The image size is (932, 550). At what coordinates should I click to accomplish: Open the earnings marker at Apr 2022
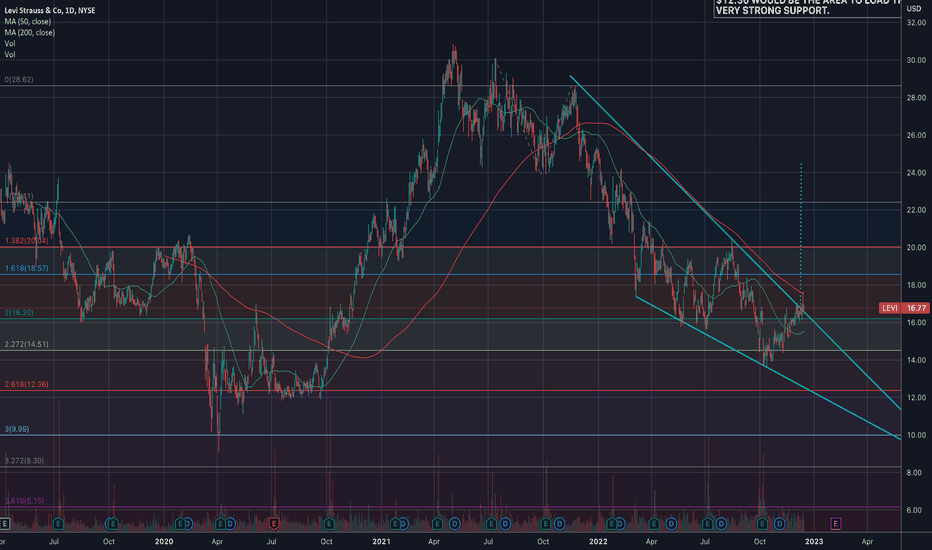pos(654,524)
